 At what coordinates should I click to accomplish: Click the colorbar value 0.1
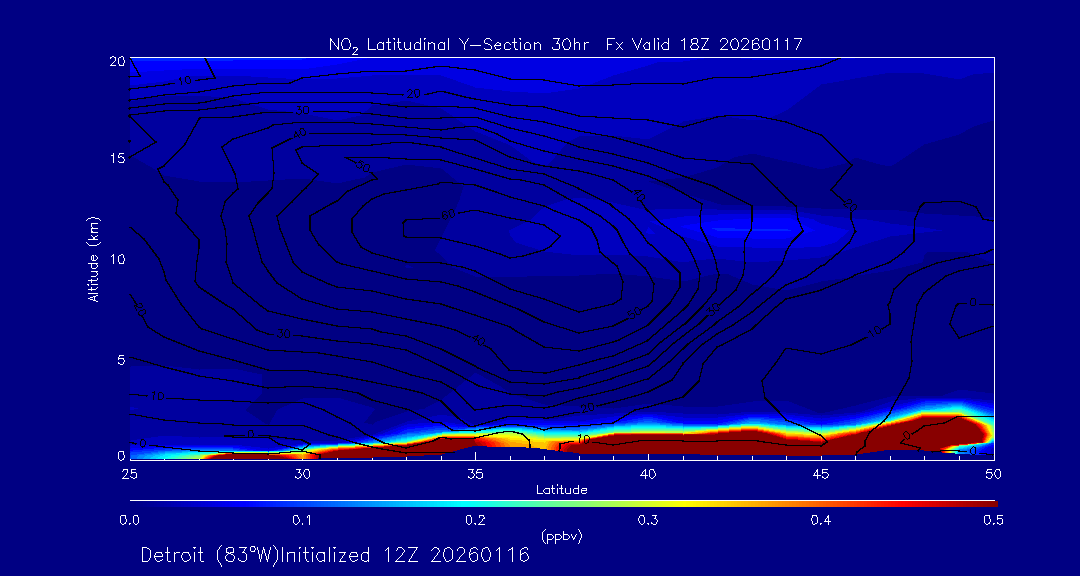(x=302, y=521)
